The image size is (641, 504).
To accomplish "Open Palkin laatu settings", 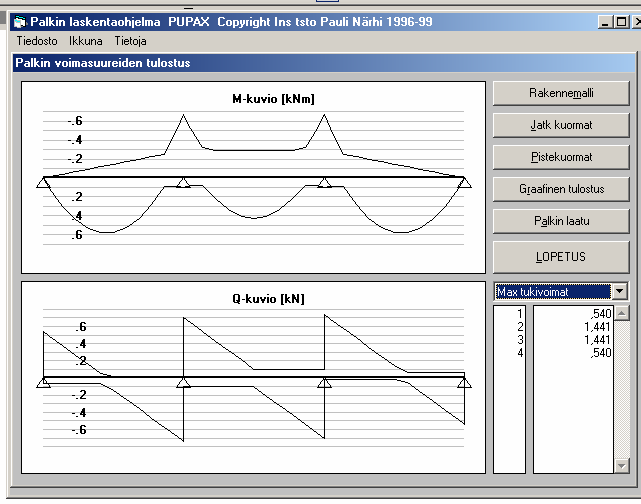I will click(561, 221).
